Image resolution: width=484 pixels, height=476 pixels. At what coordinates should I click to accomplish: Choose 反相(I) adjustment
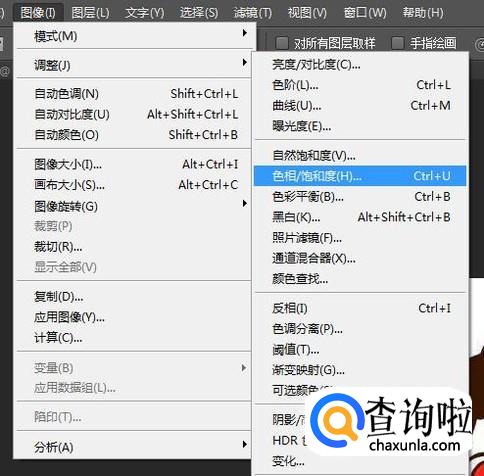point(361,308)
